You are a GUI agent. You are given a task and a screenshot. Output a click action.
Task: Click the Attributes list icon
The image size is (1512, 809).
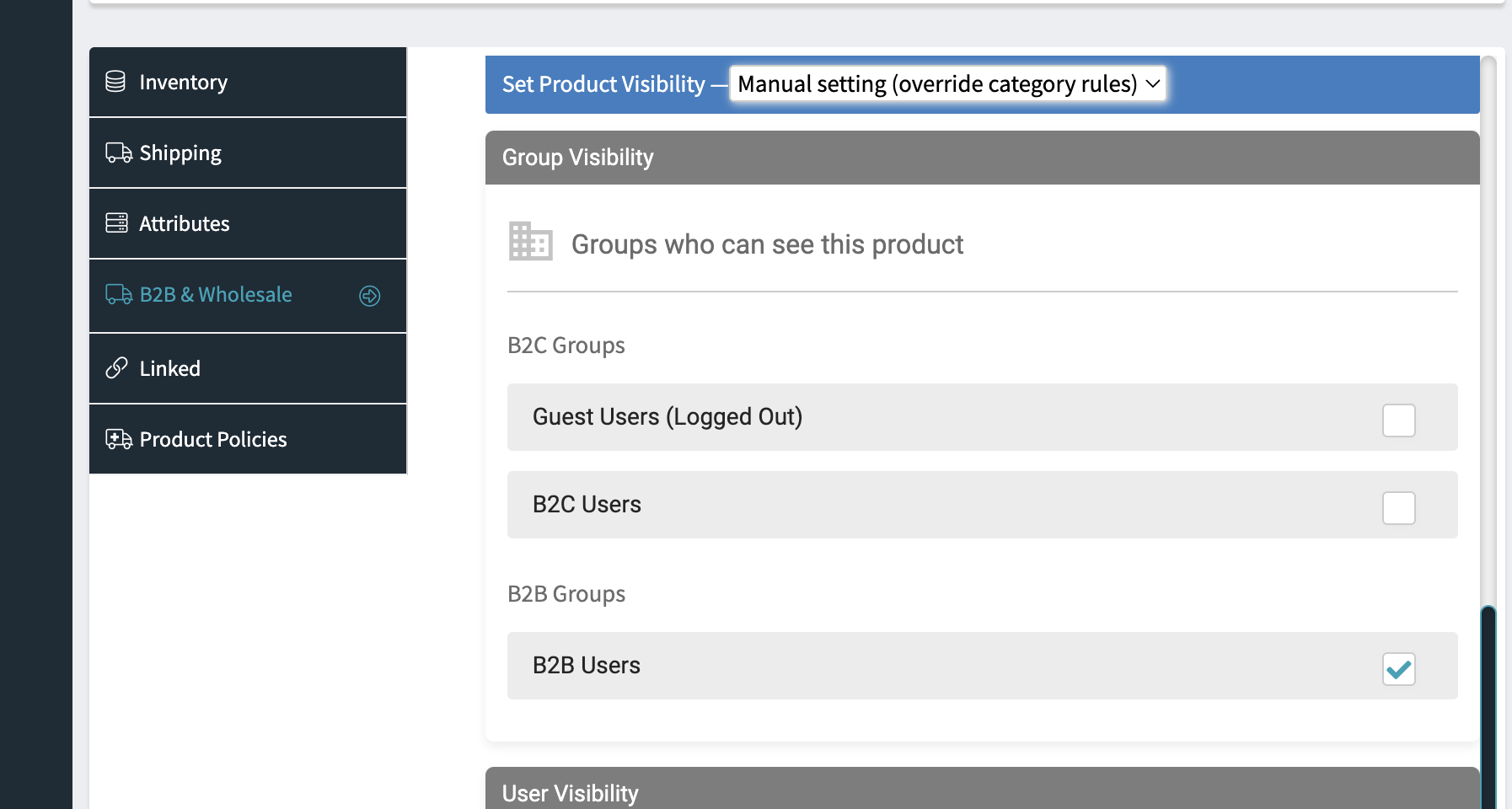click(116, 223)
